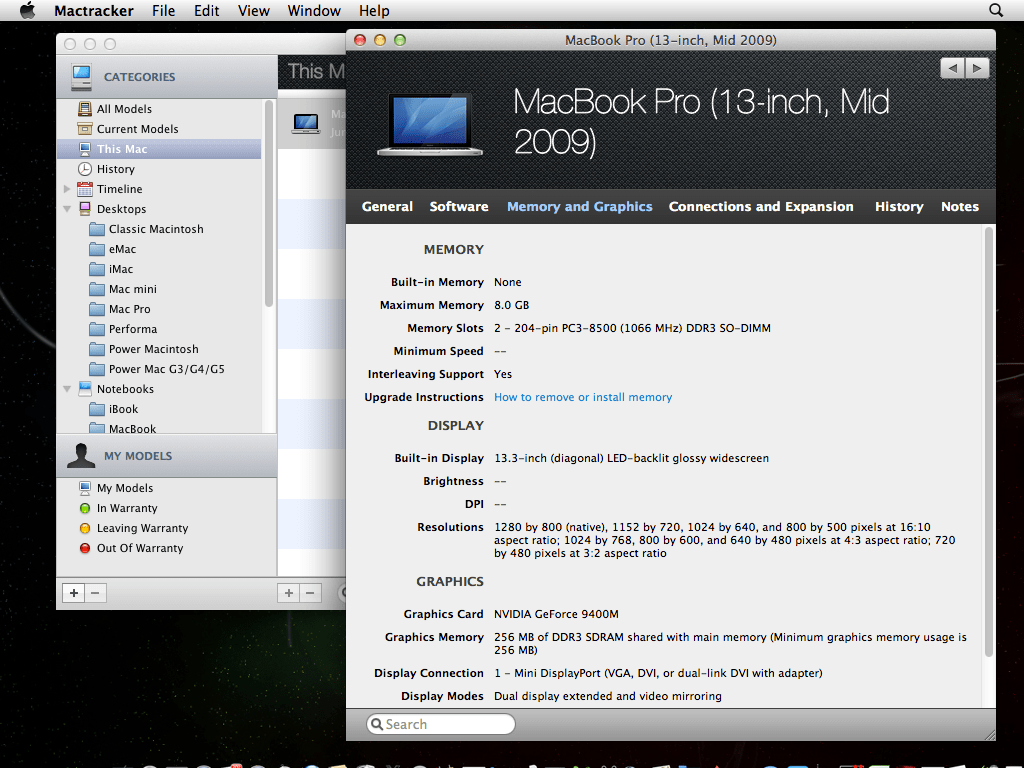1024x768 pixels.
Task: Collapse the Notebooks disclosure triangle
Action: coord(67,389)
